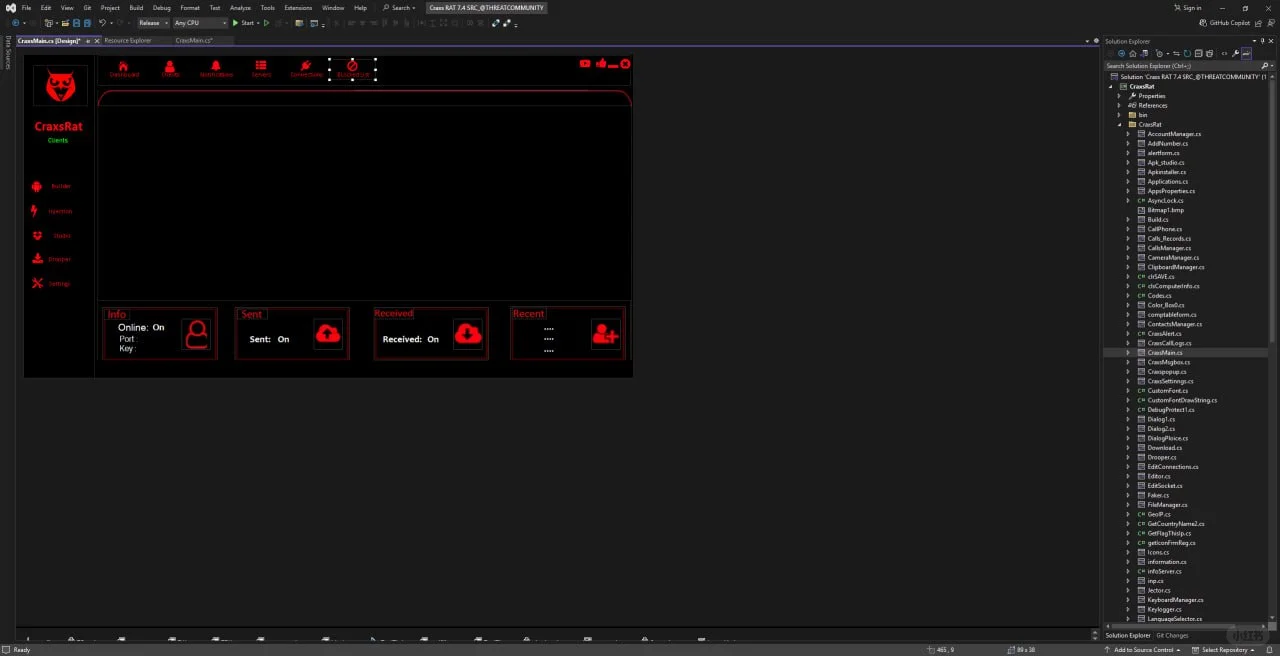Screen dimensions: 1280x656
Task: Click the Save All toolbar icon
Action: [x=88, y=22]
